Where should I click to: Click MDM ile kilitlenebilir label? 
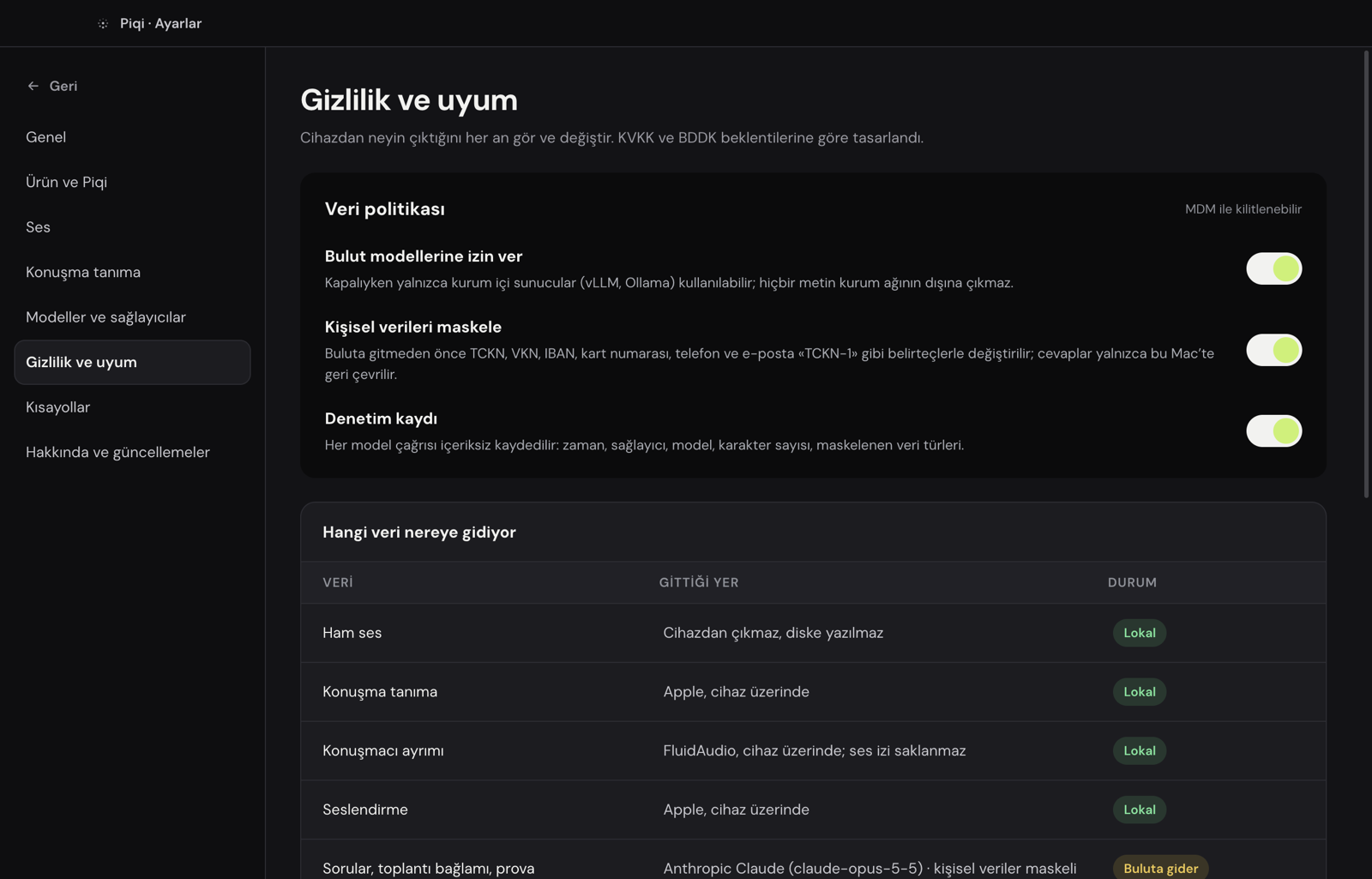(x=1243, y=209)
